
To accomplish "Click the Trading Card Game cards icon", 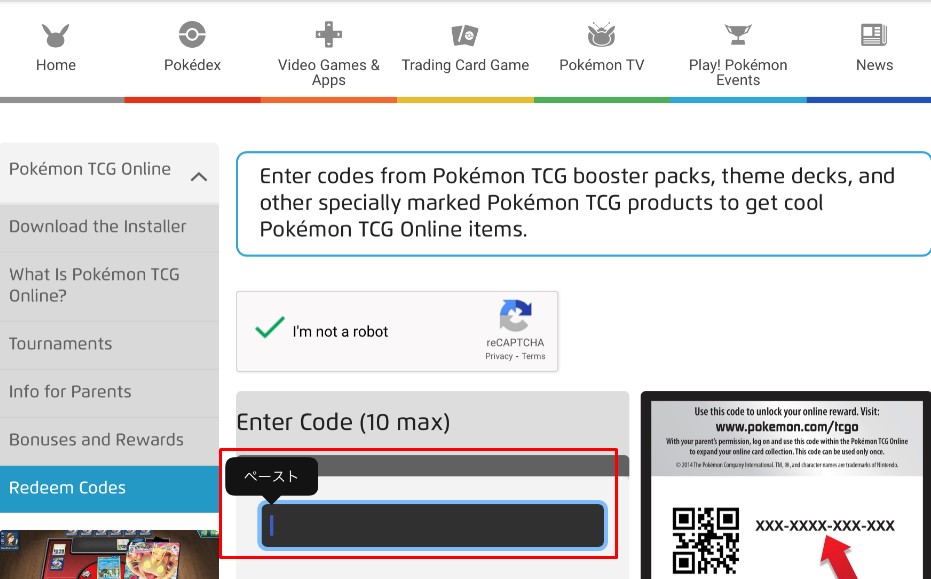I will point(465,35).
